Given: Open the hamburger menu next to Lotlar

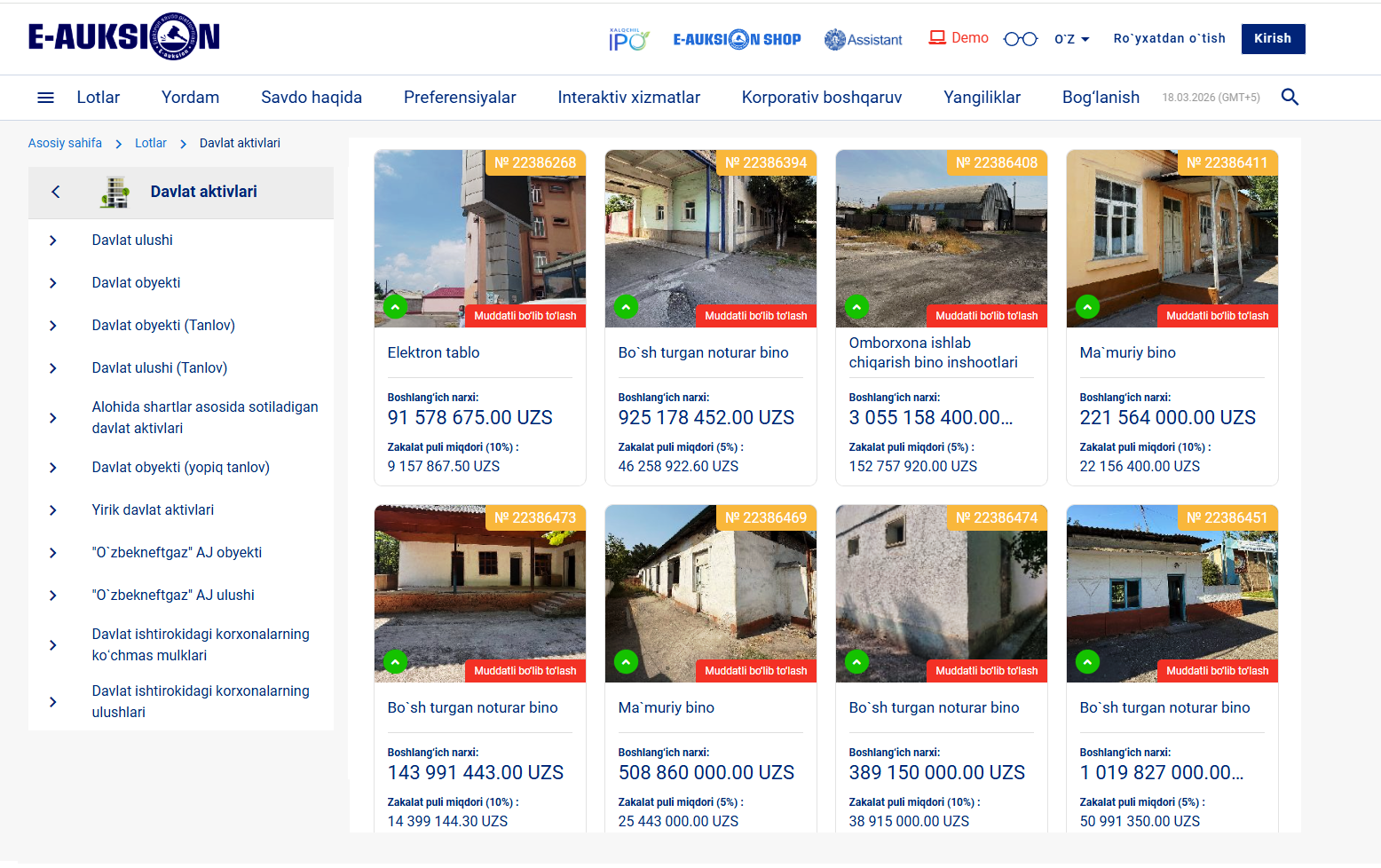Looking at the screenshot, I should tap(45, 98).
